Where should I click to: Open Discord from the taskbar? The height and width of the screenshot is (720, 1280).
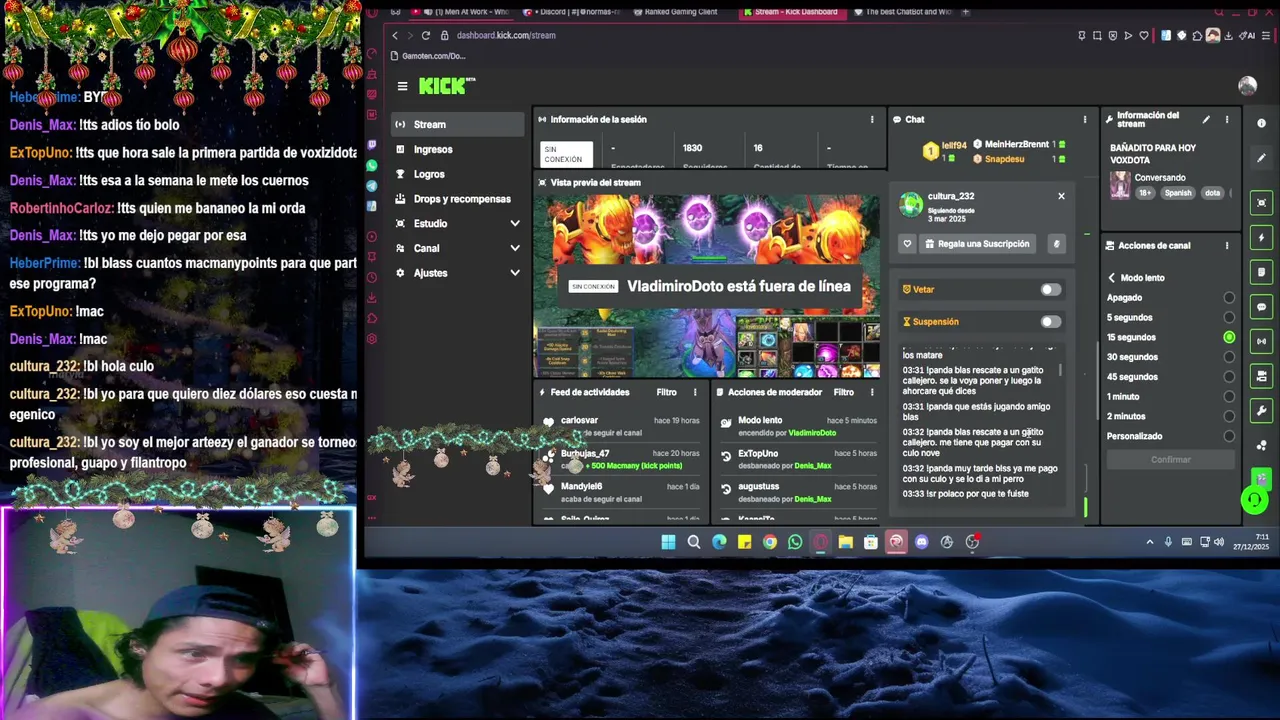click(x=921, y=542)
